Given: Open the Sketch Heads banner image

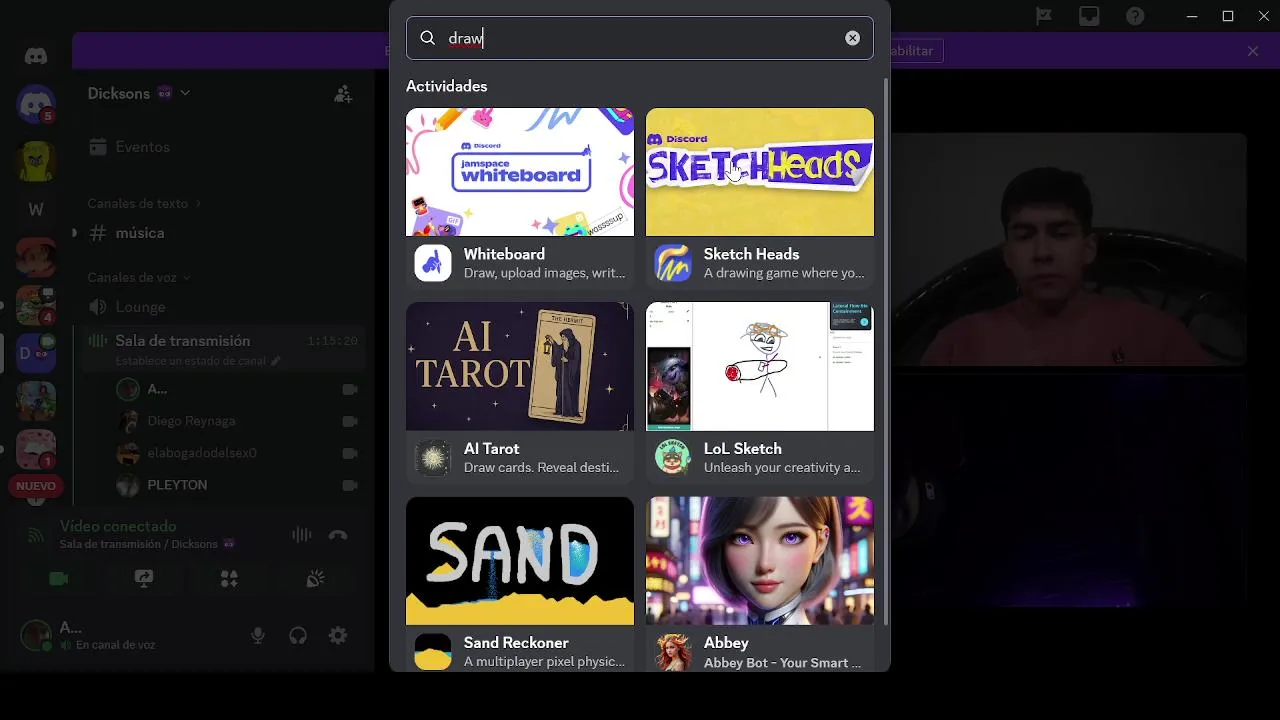Looking at the screenshot, I should pos(760,172).
